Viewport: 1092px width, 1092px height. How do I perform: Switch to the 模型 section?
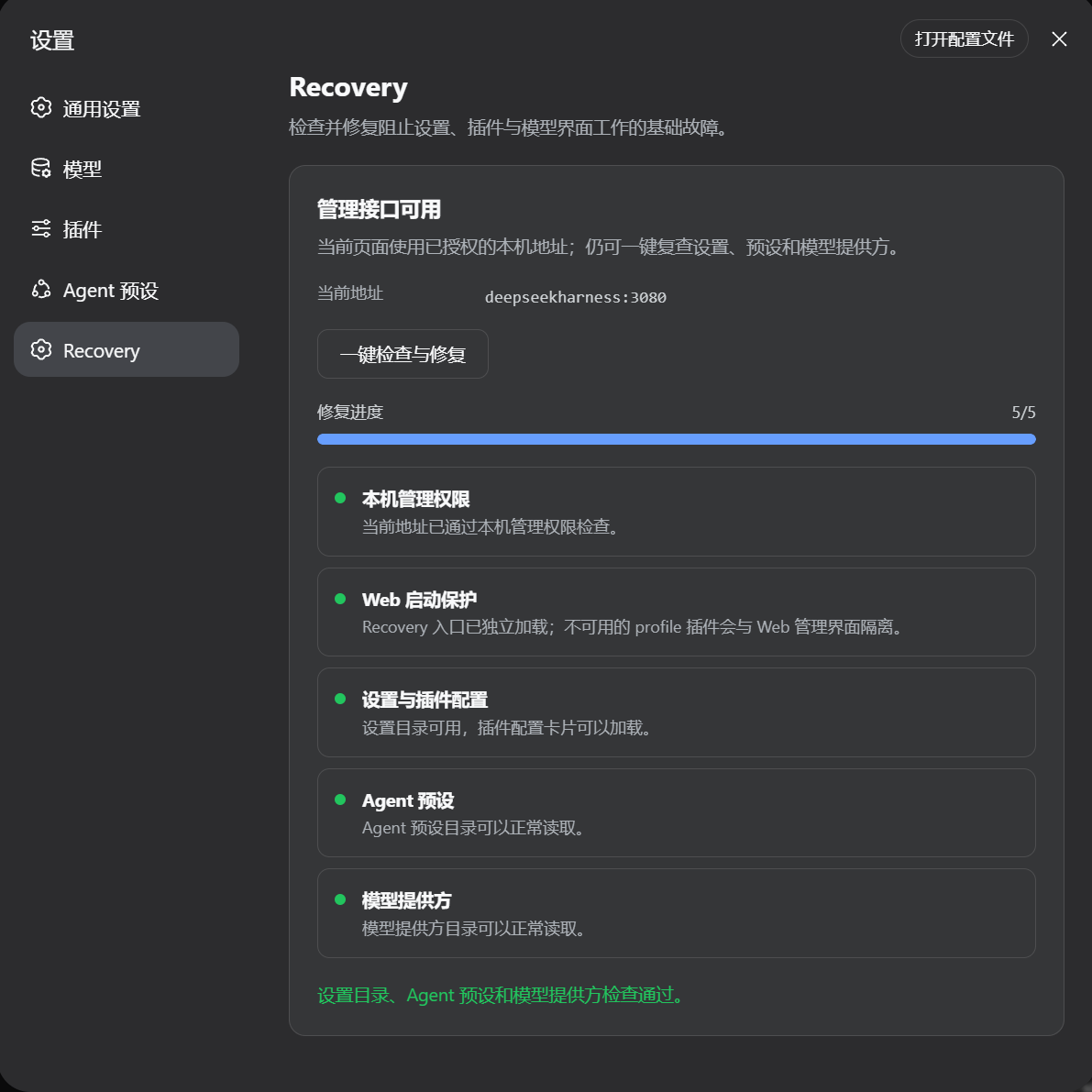(x=126, y=169)
